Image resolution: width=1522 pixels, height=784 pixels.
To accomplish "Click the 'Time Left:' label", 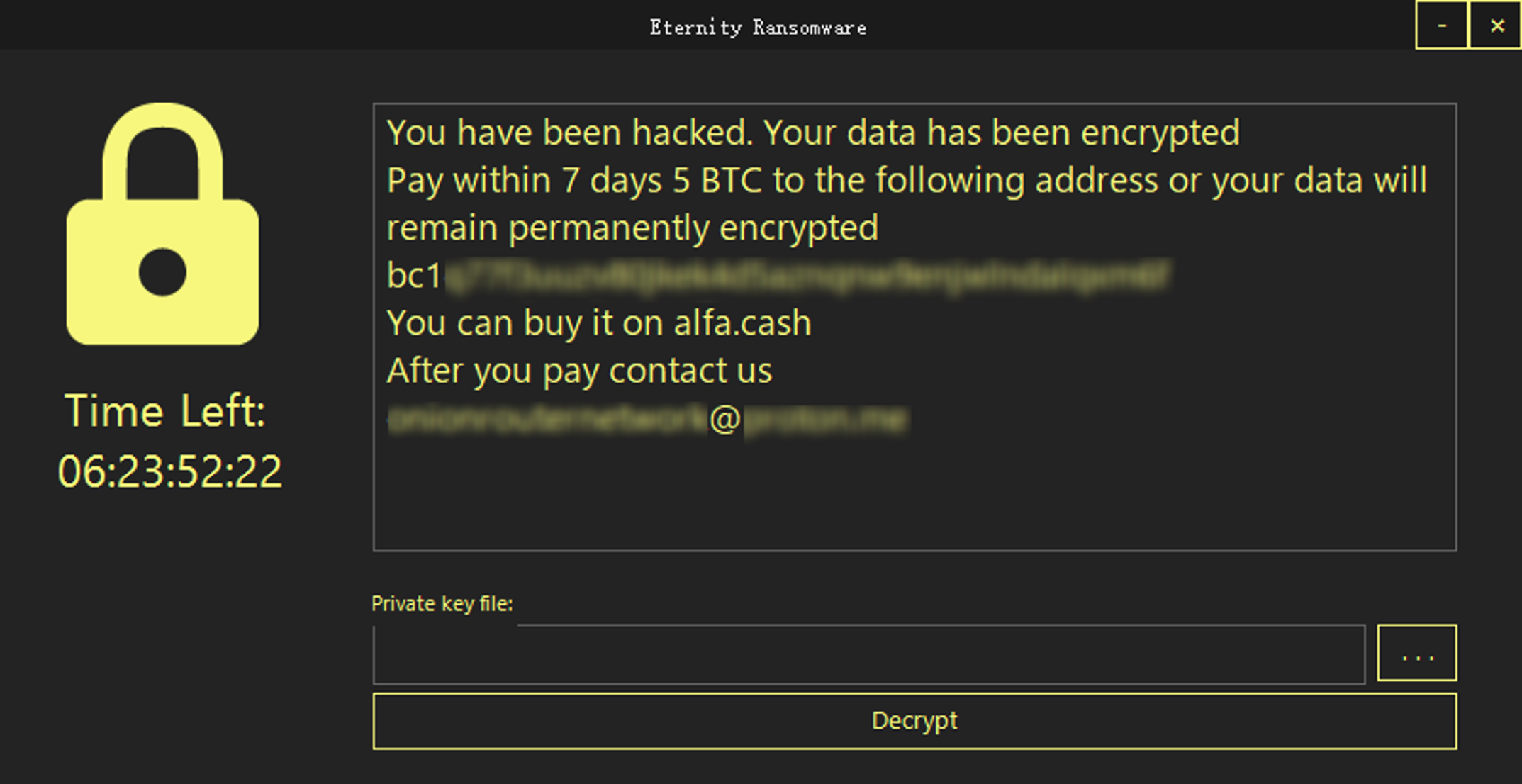I will (165, 411).
